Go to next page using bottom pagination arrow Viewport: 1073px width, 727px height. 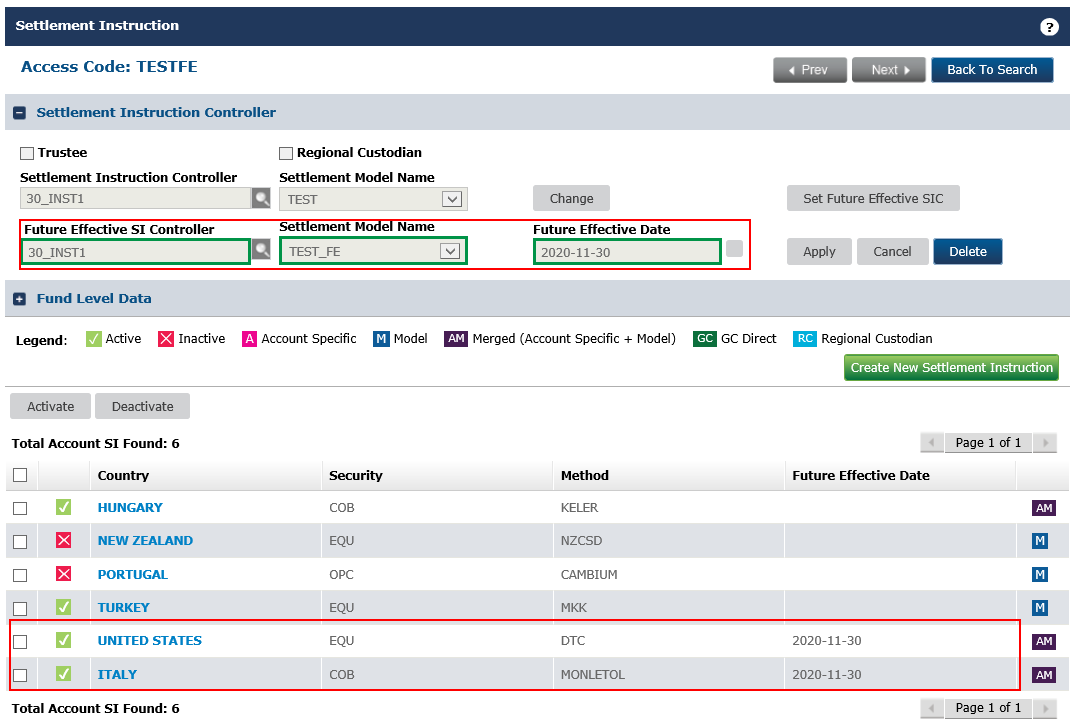tap(1045, 707)
